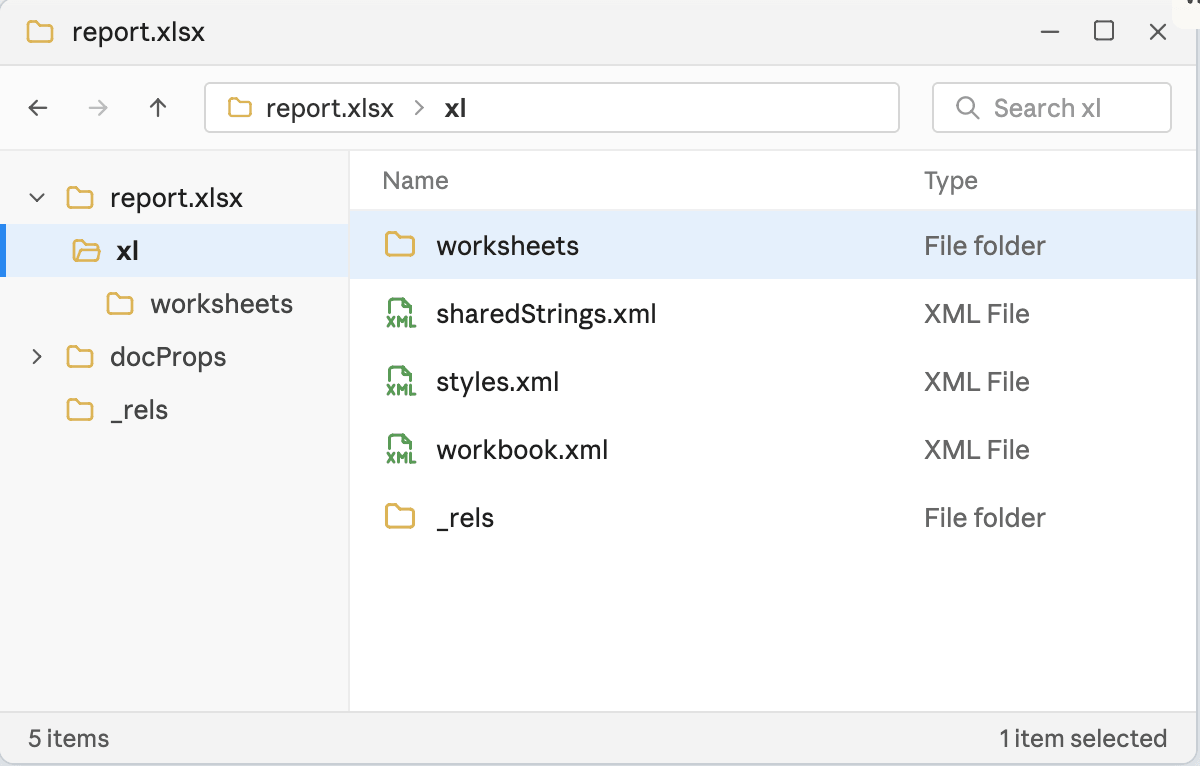Click _rels folder icon in file list
The image size is (1200, 766).
(x=400, y=517)
